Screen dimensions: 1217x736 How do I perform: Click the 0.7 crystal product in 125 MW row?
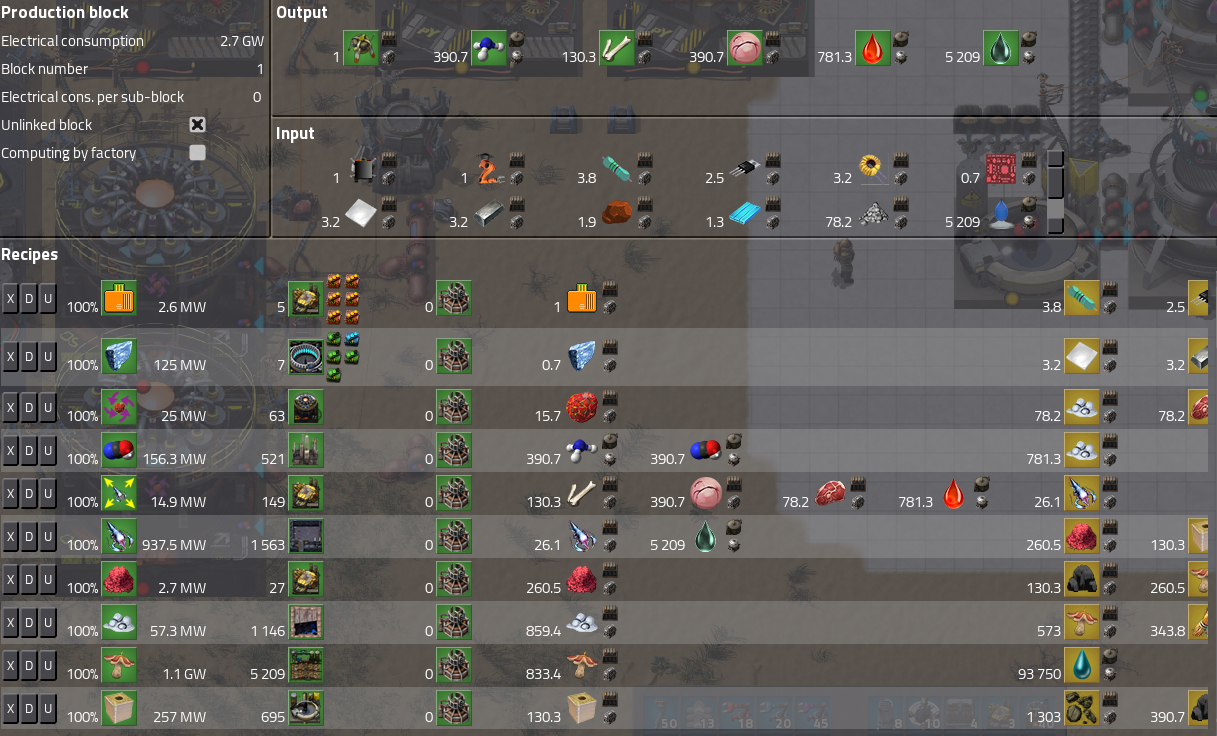coord(584,356)
